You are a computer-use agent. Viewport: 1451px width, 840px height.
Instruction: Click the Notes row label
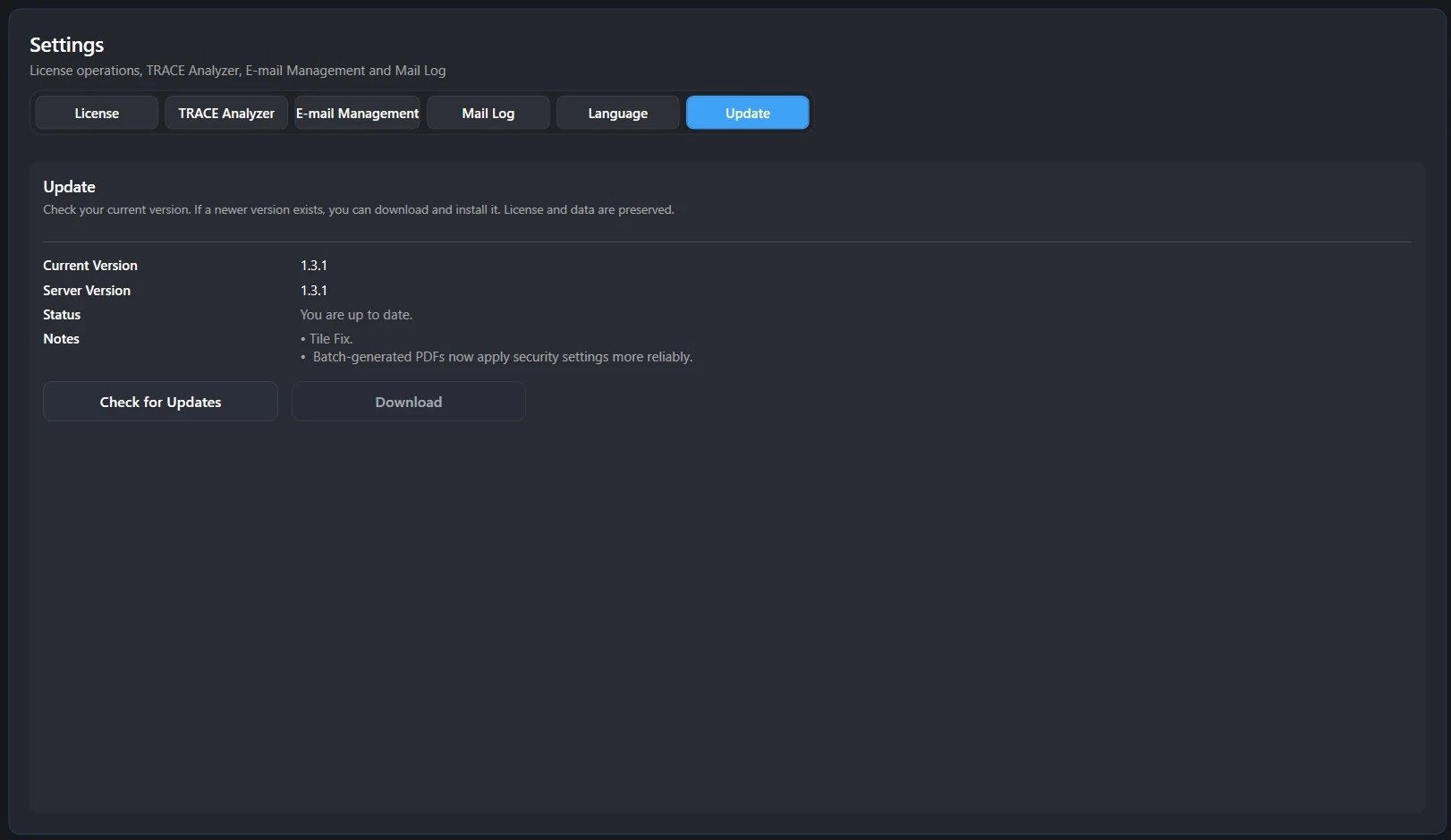(61, 338)
